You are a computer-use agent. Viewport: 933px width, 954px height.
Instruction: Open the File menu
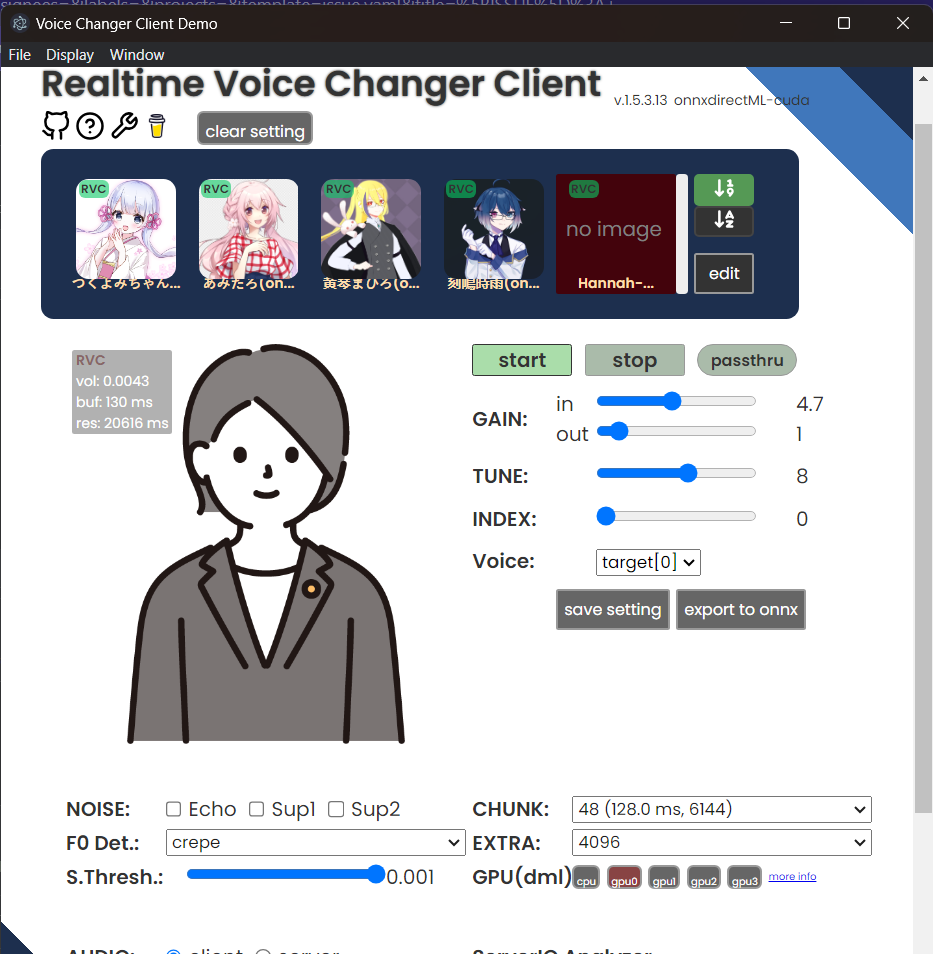point(19,54)
